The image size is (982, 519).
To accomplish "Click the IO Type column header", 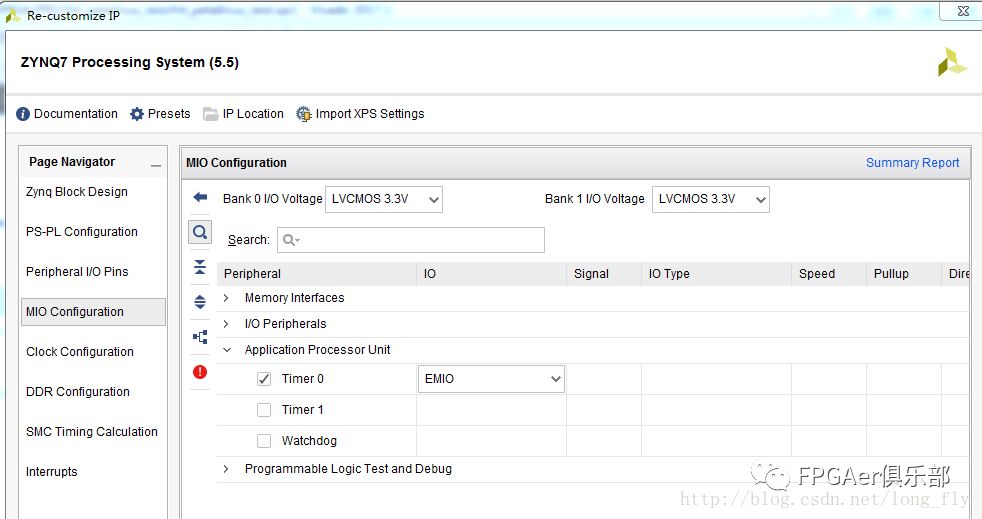I will [716, 274].
